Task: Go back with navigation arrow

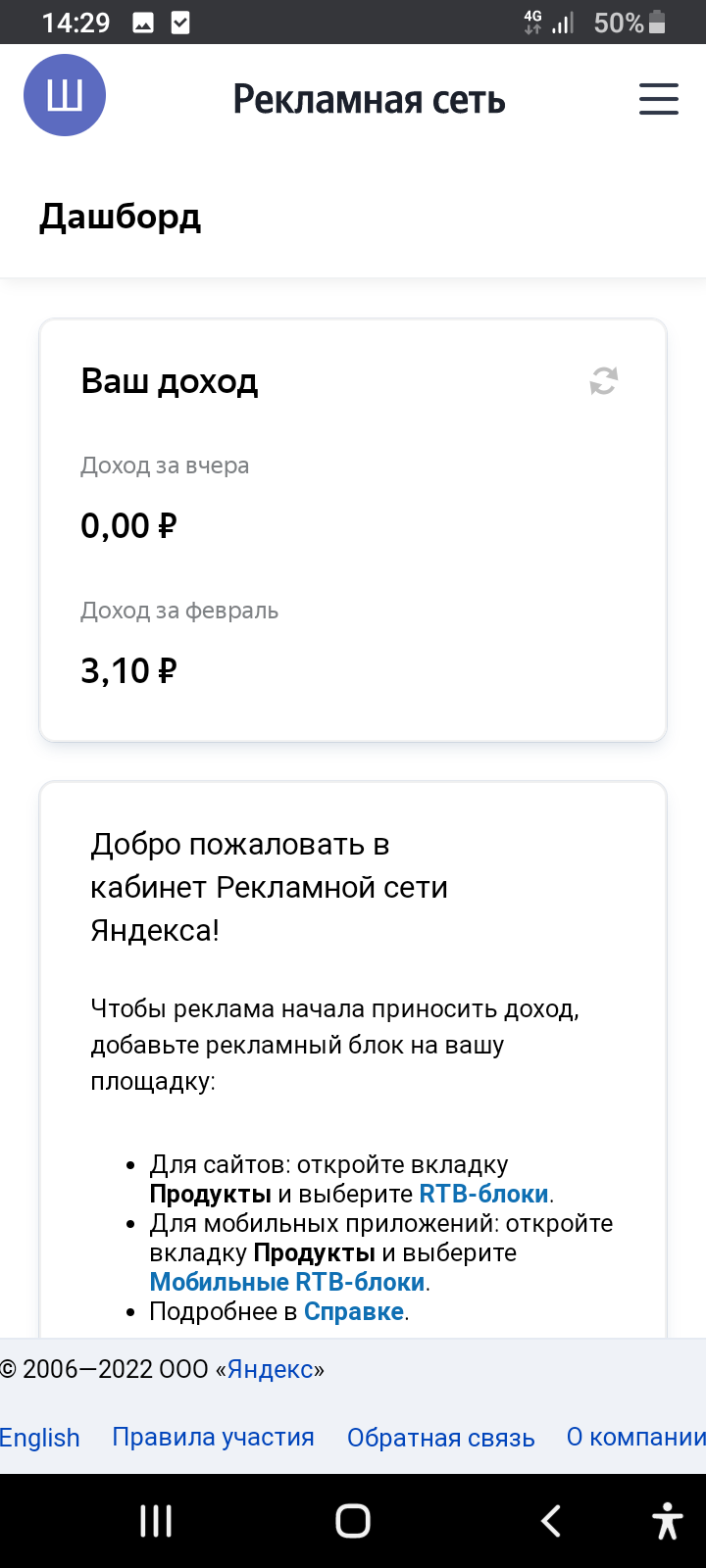Action: pyautogui.click(x=552, y=1521)
